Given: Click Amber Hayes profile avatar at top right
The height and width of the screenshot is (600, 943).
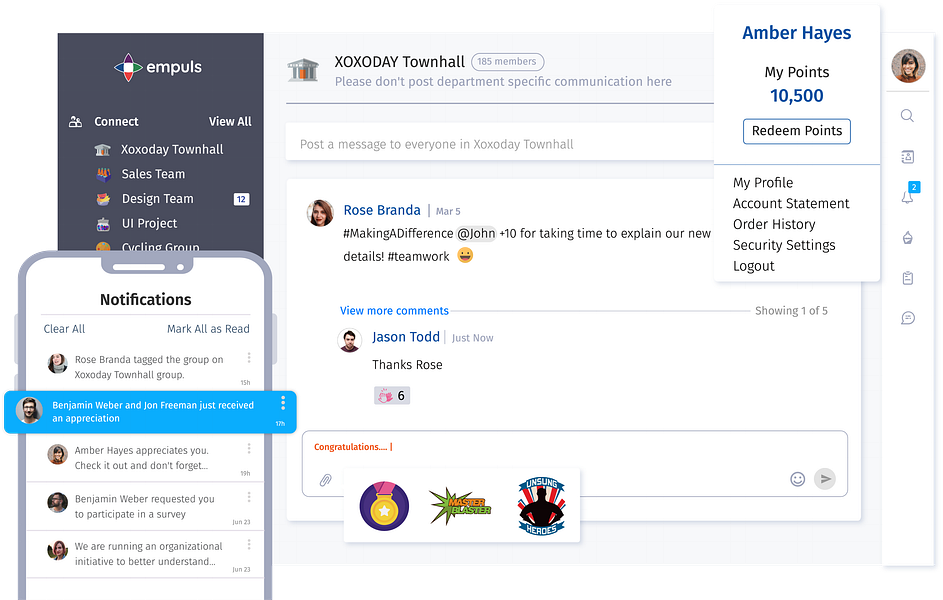Looking at the screenshot, I should [908, 66].
